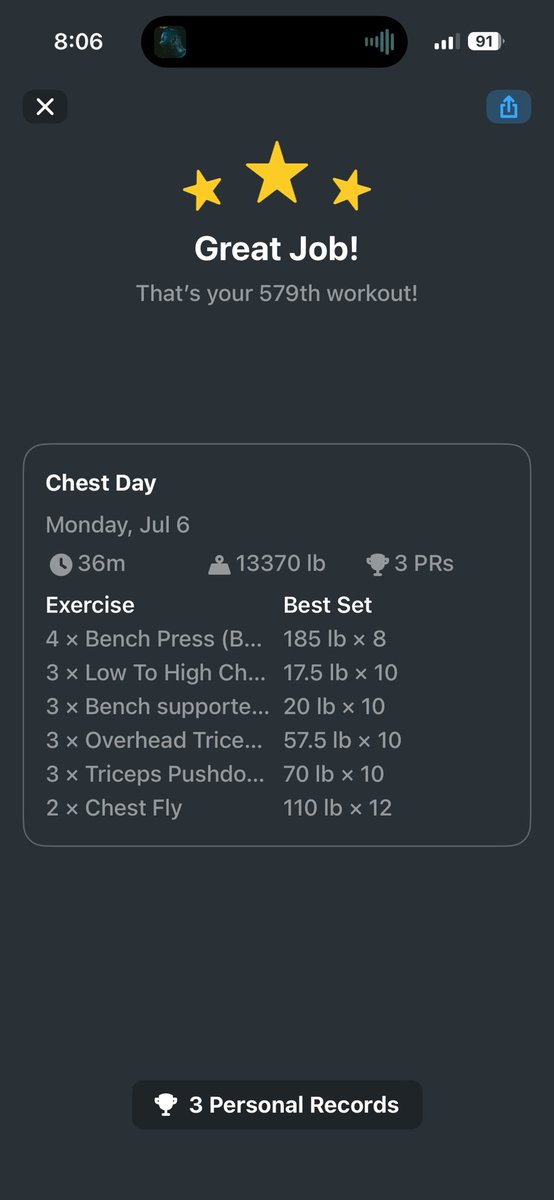Screen dimensions: 554x1200
Task: Tap the Dynamic Island audio waveform
Action: click(379, 42)
